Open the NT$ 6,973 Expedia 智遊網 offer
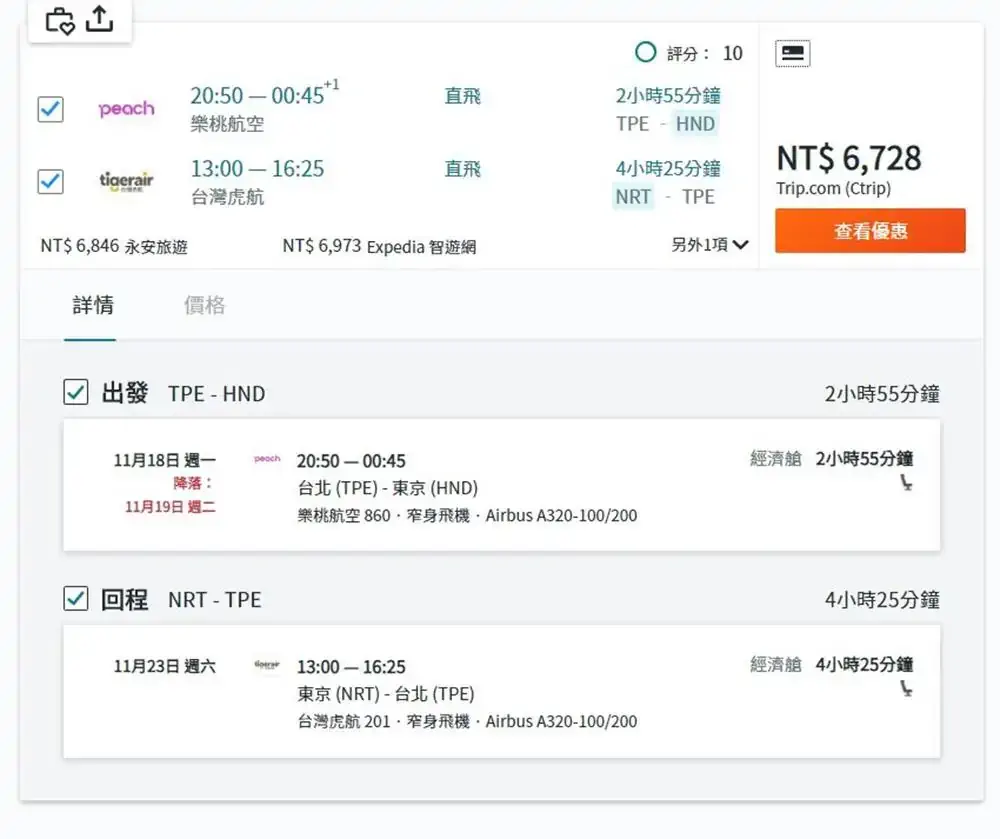Screen dimensions: 1000x839 (x=379, y=246)
